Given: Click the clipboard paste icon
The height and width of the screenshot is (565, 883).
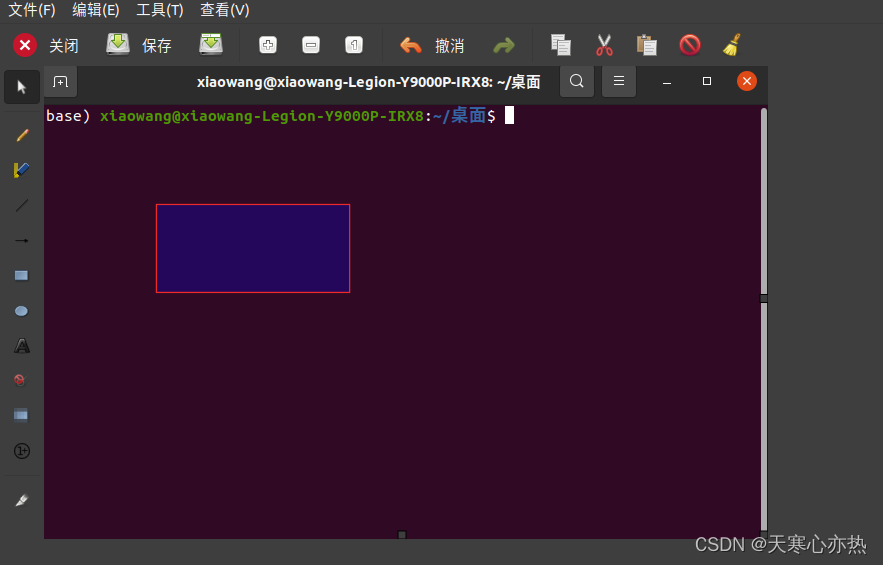Looking at the screenshot, I should (x=647, y=45).
